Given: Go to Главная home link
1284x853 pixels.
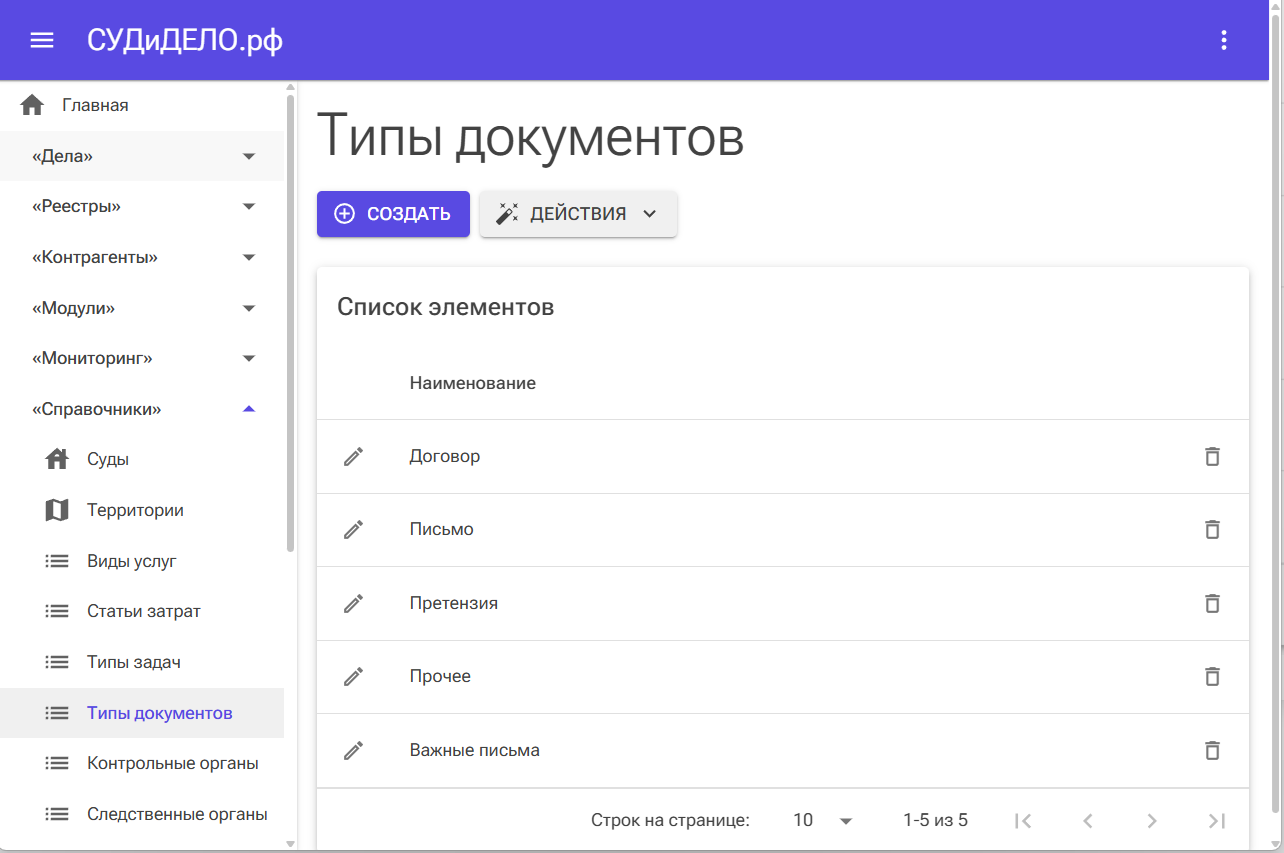Looking at the screenshot, I should (x=94, y=105).
